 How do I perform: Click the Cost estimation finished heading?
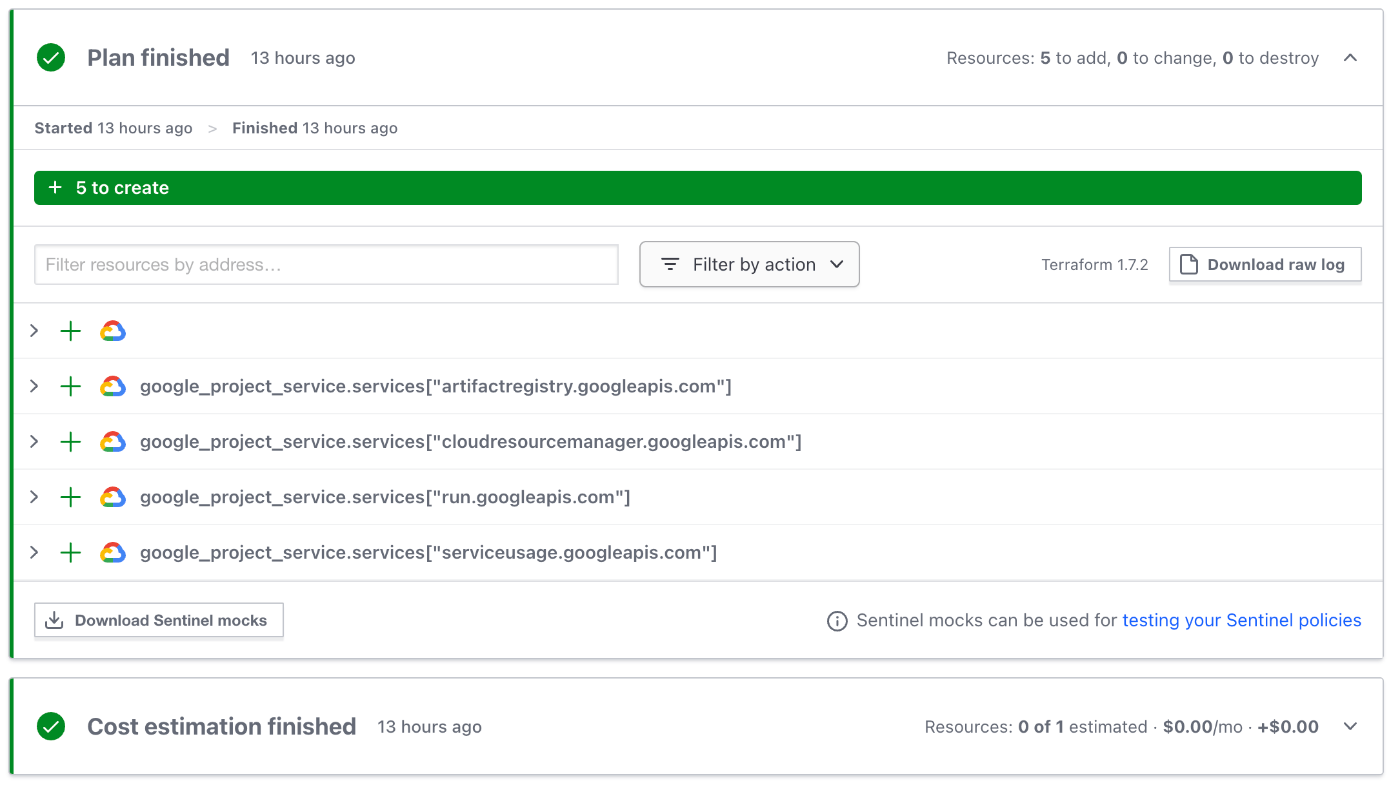tap(221, 727)
